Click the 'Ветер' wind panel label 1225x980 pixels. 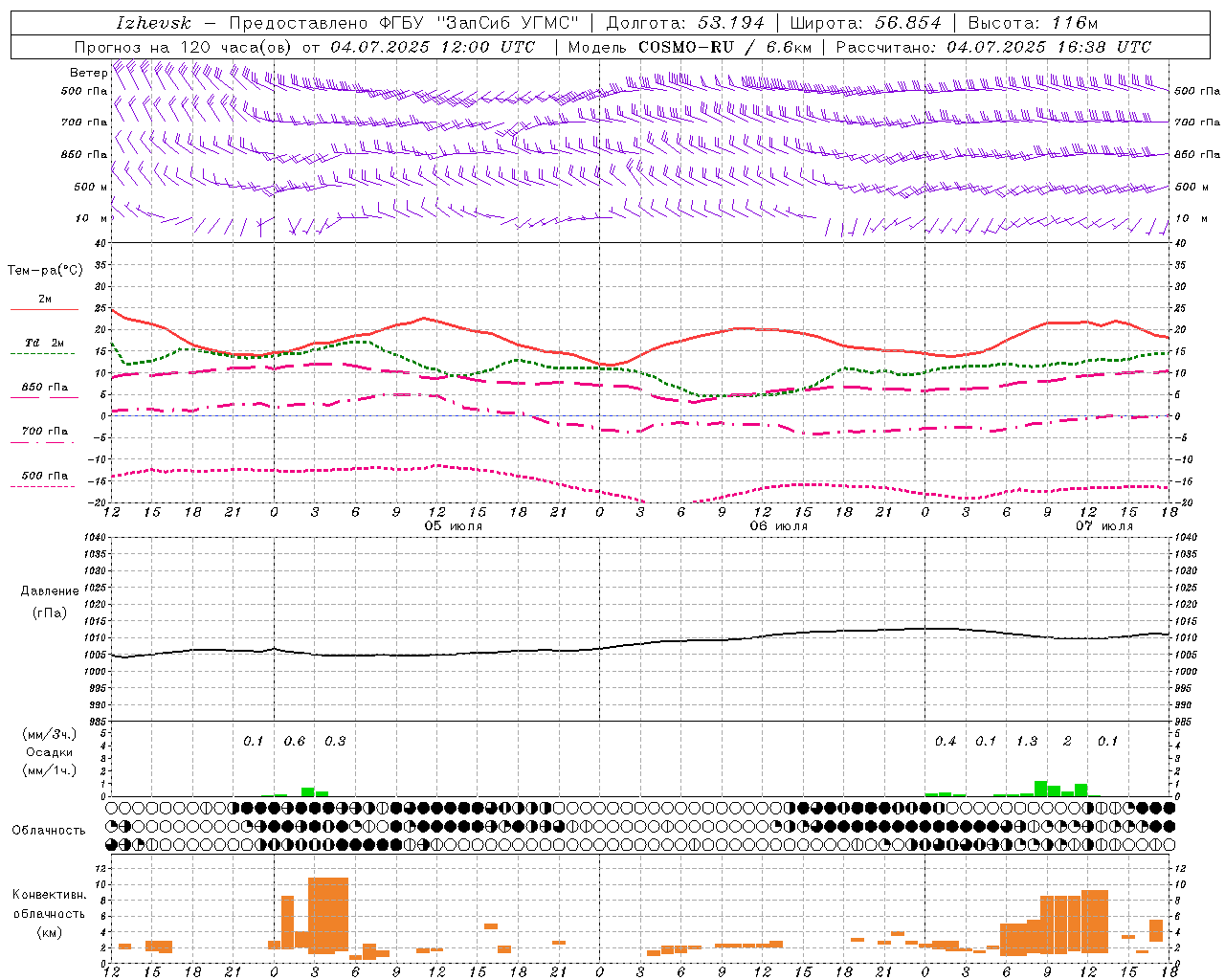(88, 73)
